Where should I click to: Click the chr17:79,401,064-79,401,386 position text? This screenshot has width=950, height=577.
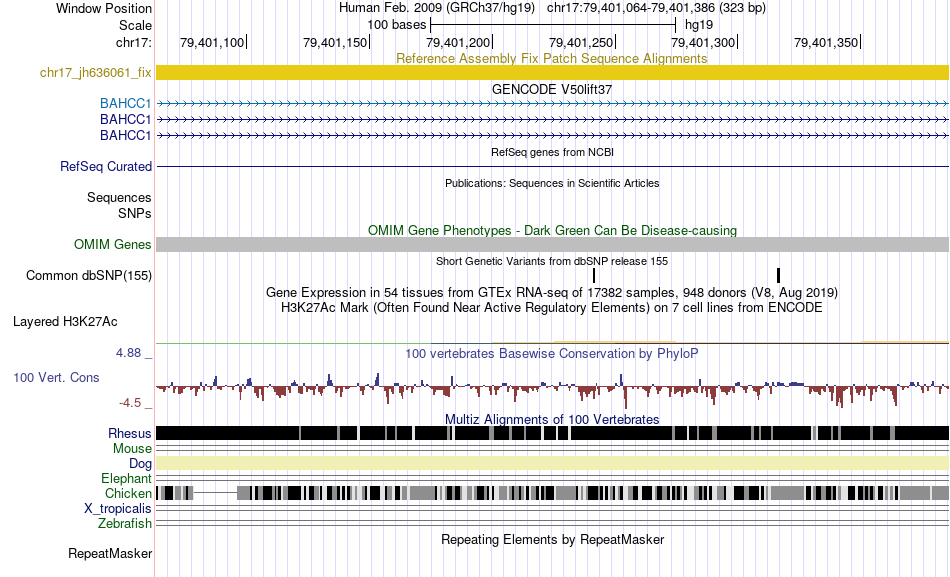click(656, 8)
